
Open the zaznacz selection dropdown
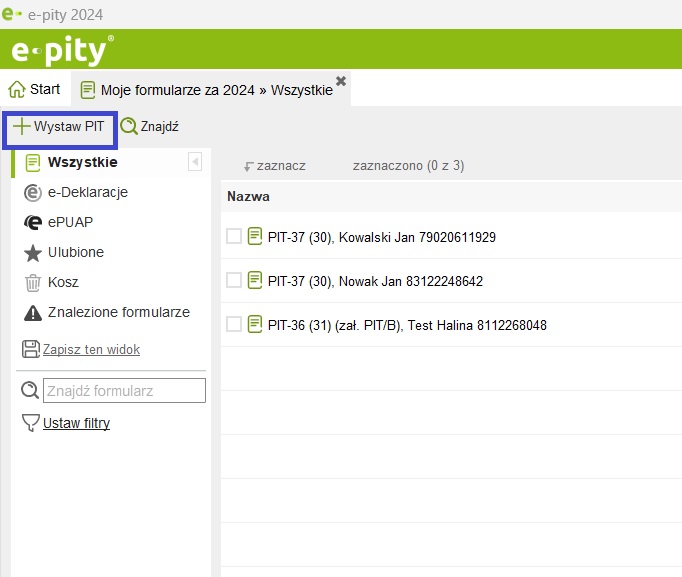point(275,166)
